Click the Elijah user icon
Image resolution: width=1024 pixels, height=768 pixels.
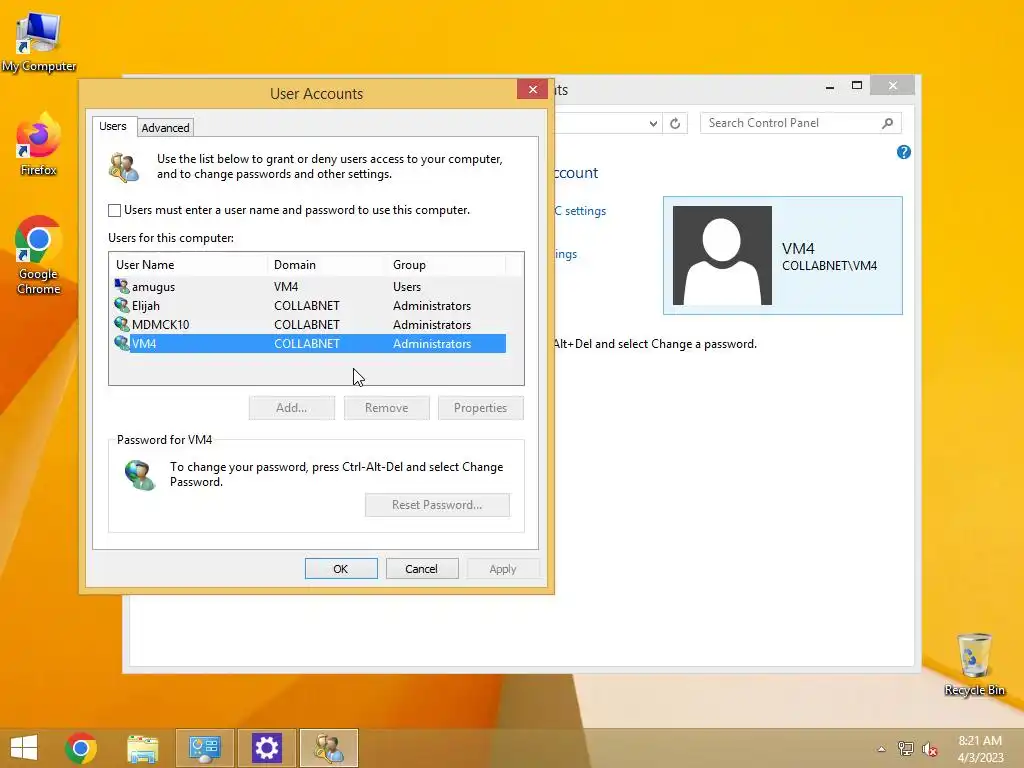121,305
